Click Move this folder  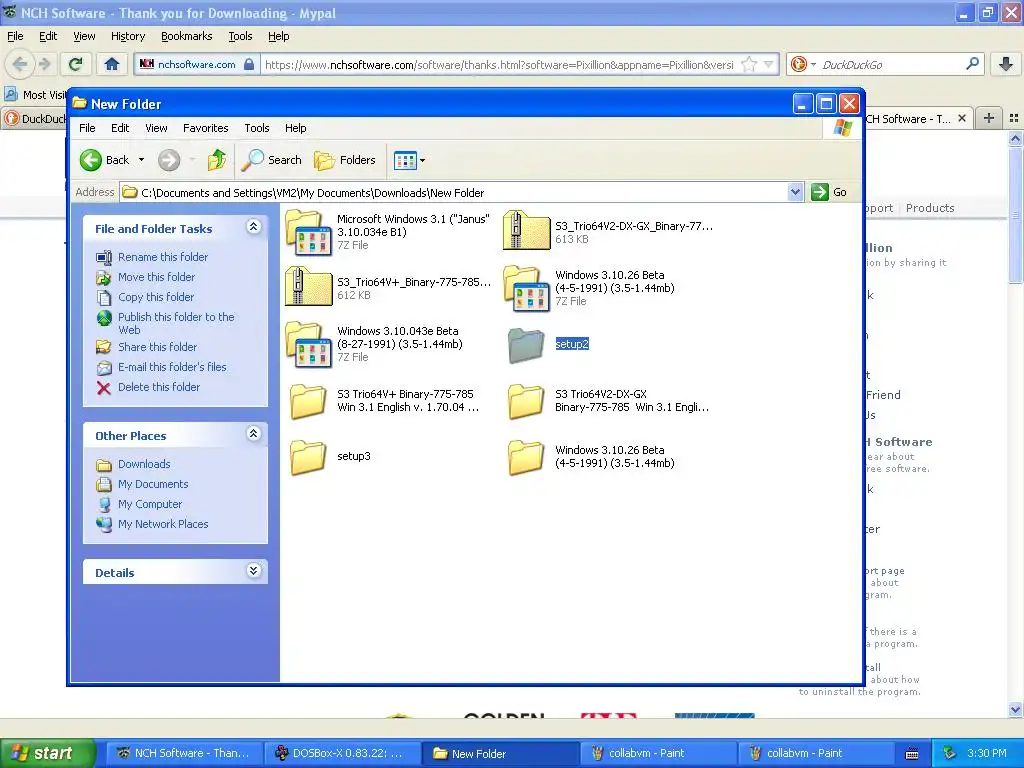click(x=156, y=277)
